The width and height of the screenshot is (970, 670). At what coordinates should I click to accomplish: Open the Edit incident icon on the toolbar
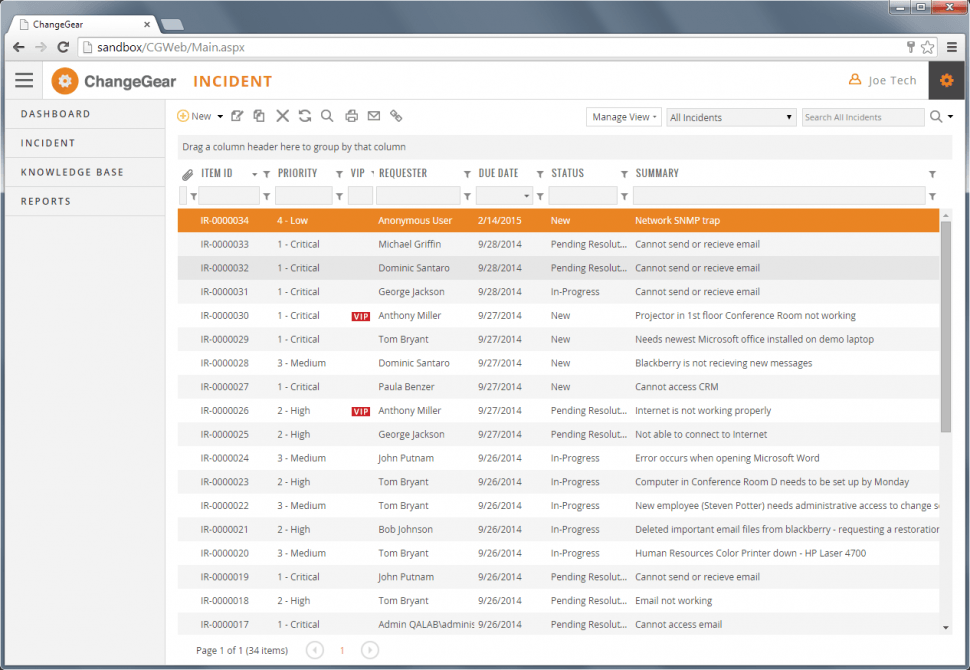pos(236,116)
